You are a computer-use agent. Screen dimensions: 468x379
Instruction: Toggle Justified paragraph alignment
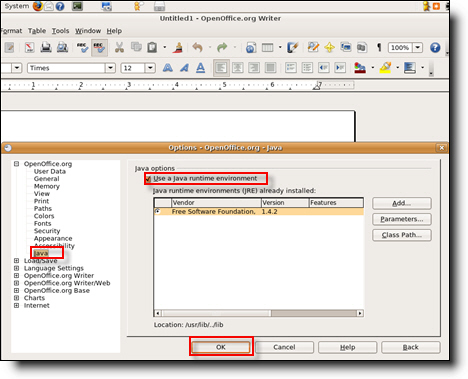(x=270, y=68)
